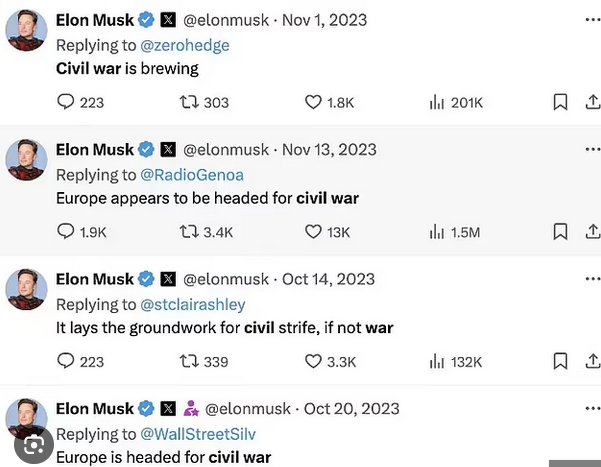This screenshot has width=601, height=467.
Task: Bookmark the Oct 14, 2023 tweet
Action: [x=560, y=361]
